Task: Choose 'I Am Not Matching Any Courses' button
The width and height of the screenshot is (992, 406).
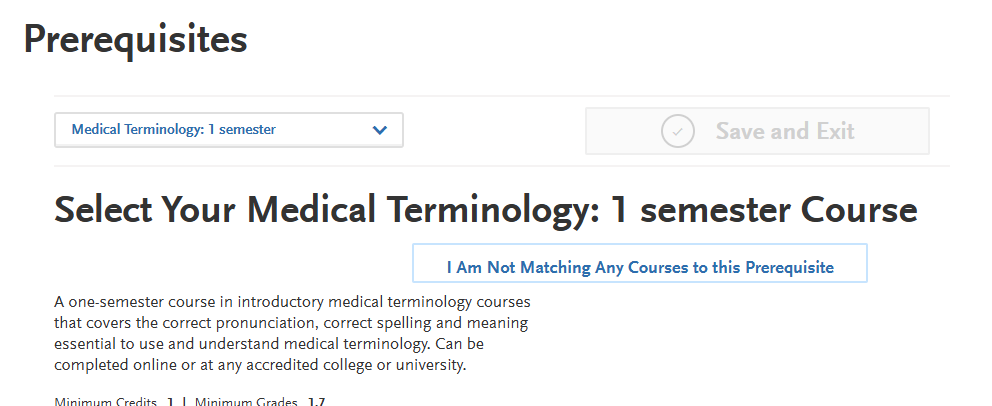Action: tap(639, 267)
